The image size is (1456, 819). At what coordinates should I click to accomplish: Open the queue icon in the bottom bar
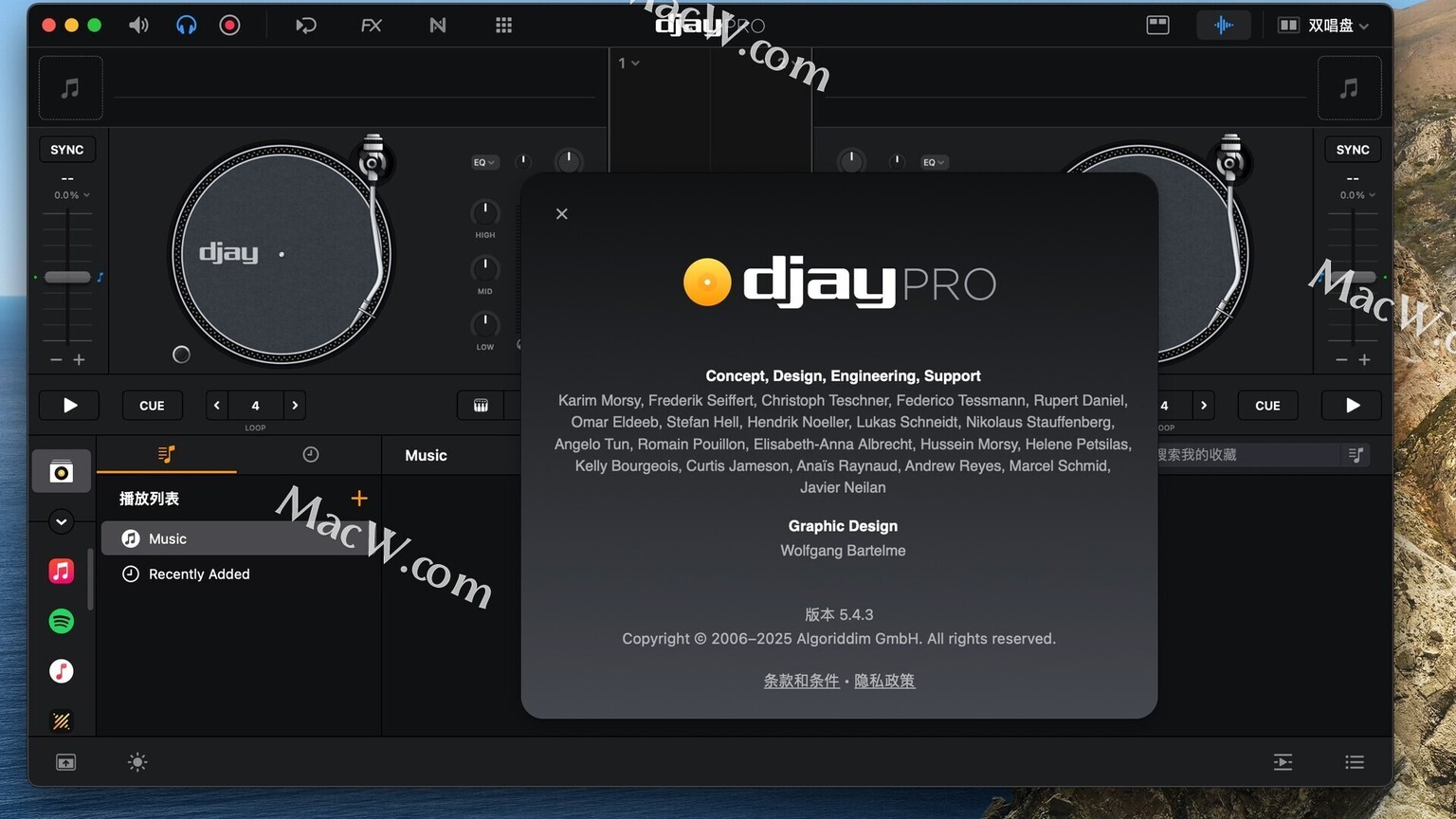coord(1283,762)
